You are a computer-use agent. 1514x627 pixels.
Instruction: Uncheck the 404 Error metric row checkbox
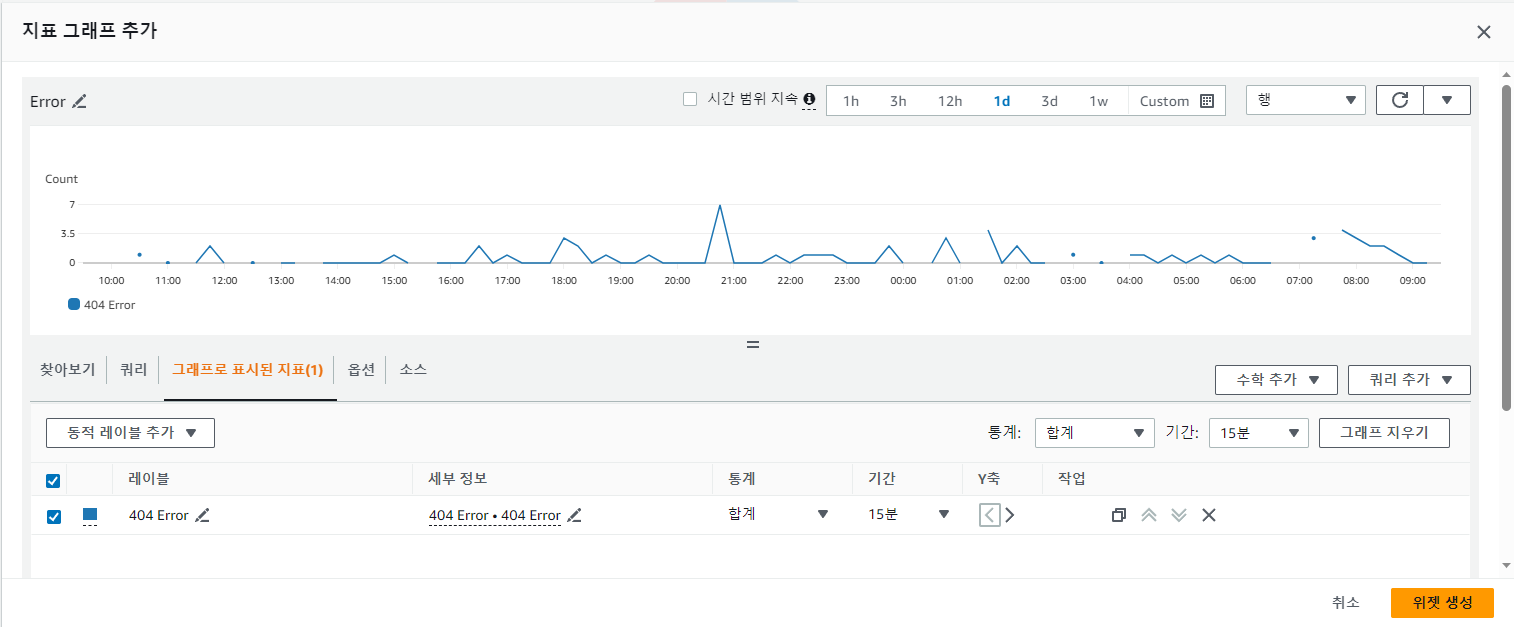53,517
